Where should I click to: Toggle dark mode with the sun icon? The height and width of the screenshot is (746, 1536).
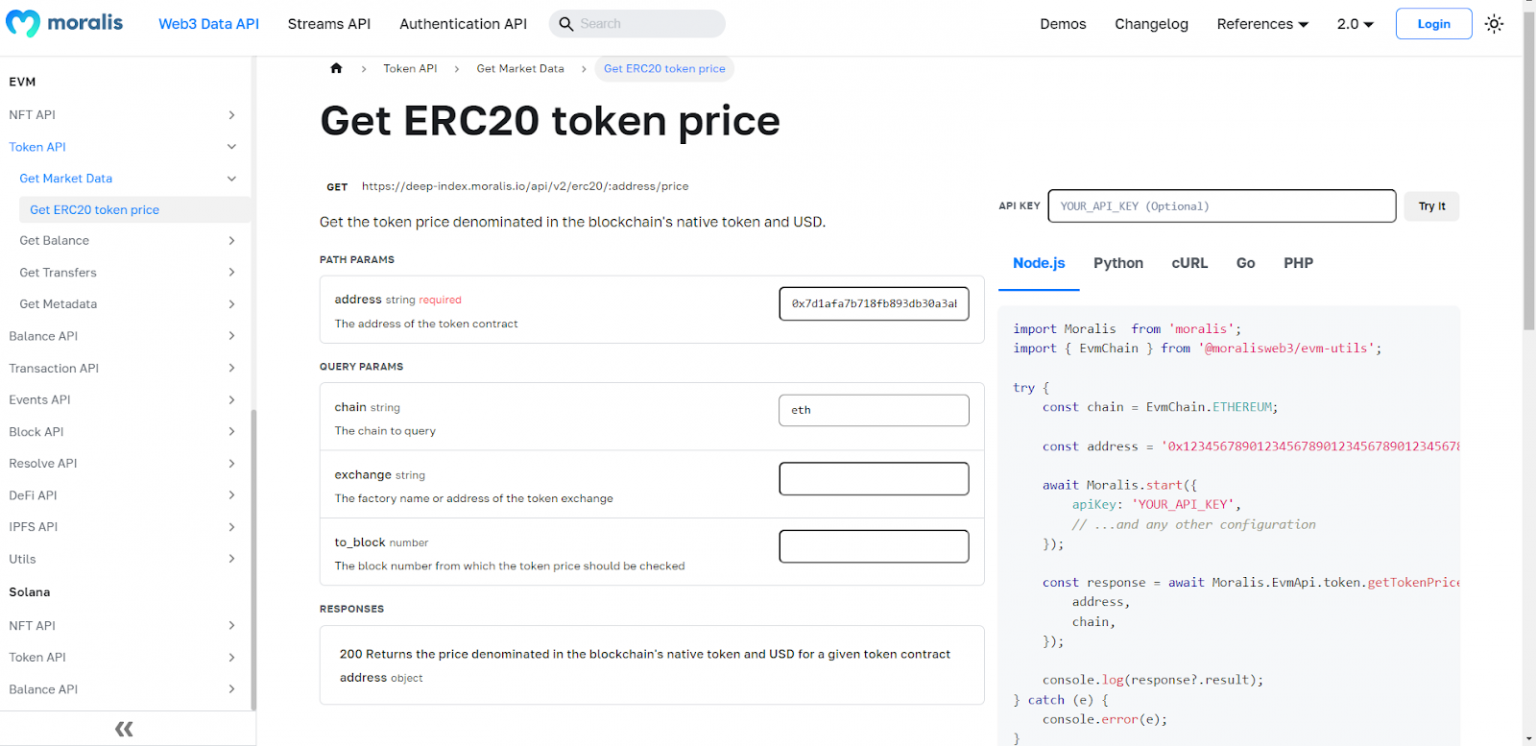pos(1494,23)
